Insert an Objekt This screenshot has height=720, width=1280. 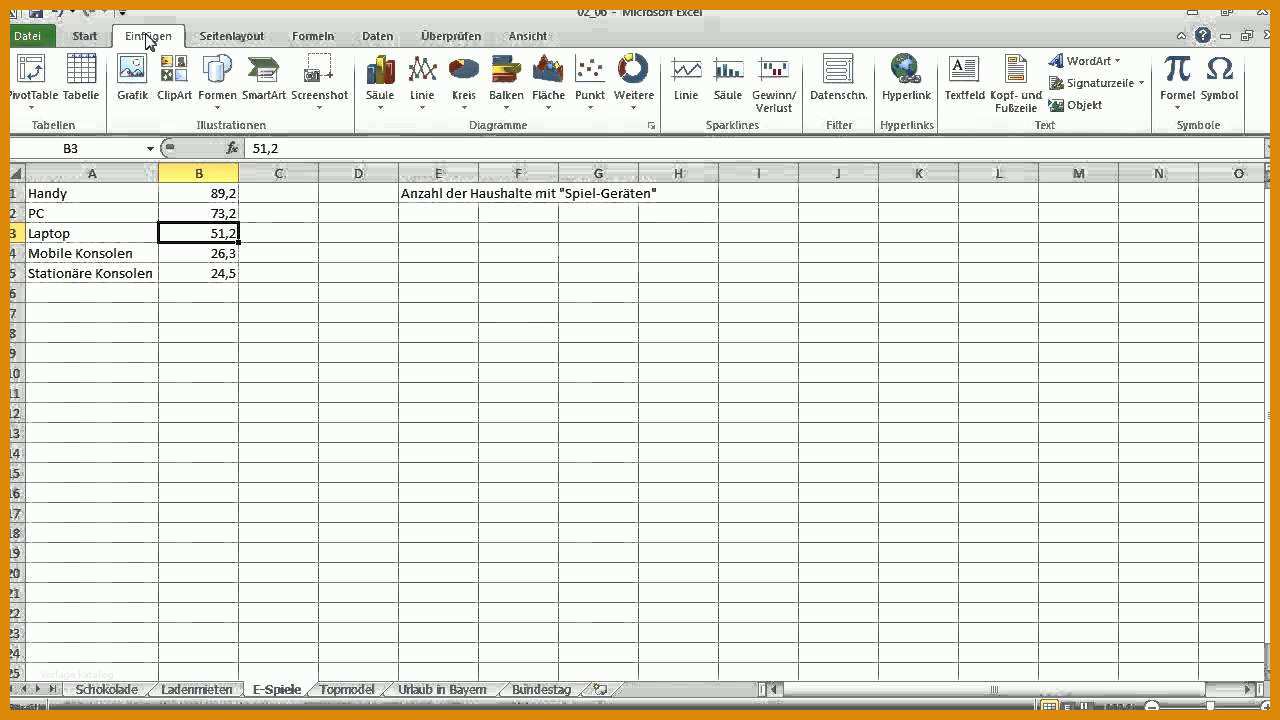click(x=1076, y=105)
